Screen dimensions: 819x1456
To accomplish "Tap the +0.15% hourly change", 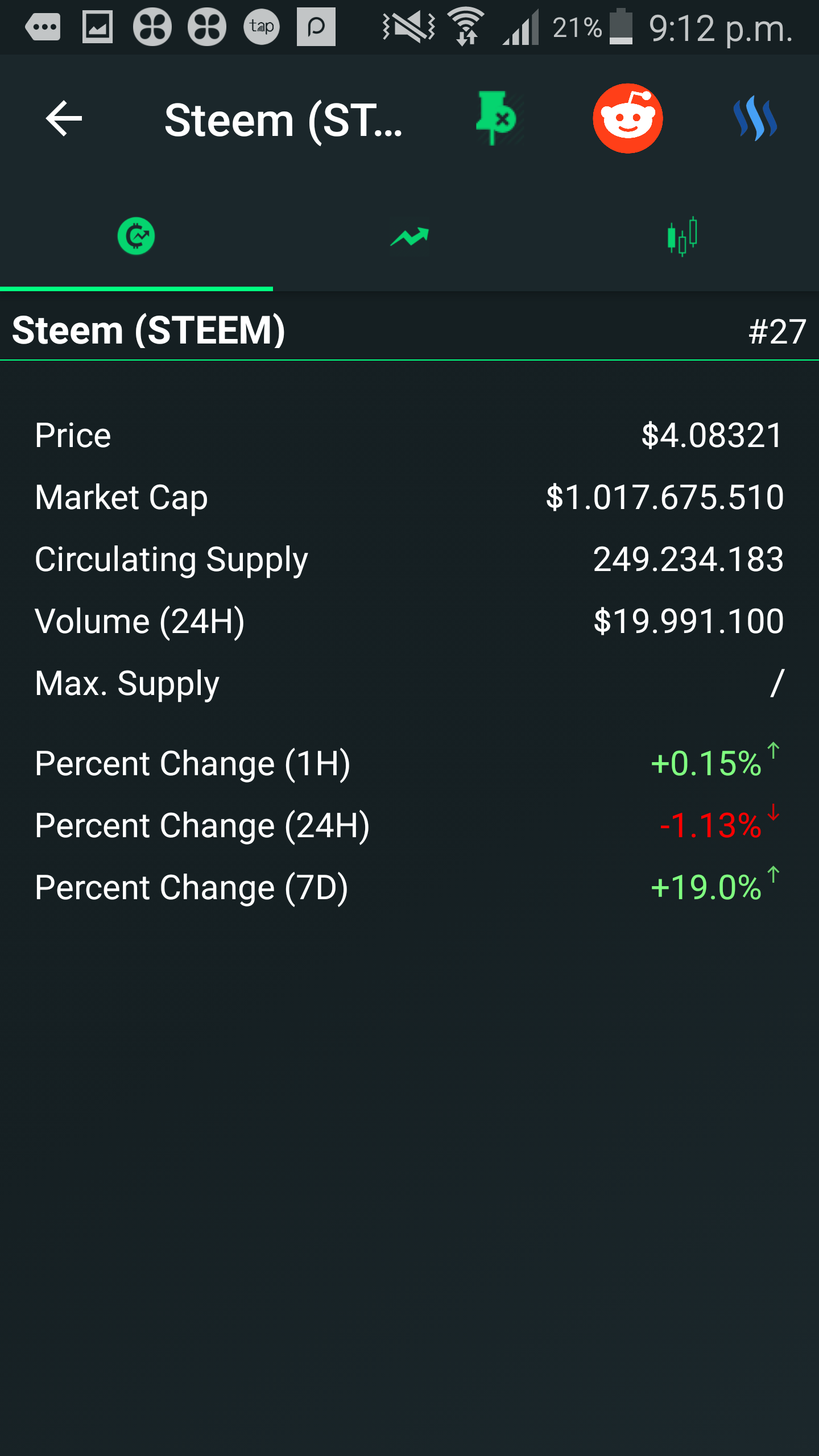I will 706,763.
